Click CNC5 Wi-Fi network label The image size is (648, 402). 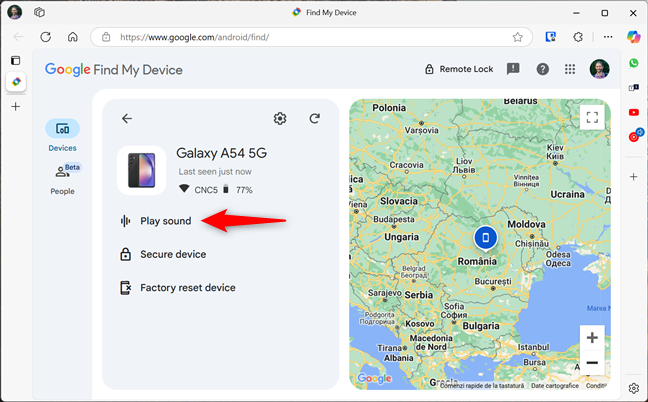pyautogui.click(x=206, y=190)
